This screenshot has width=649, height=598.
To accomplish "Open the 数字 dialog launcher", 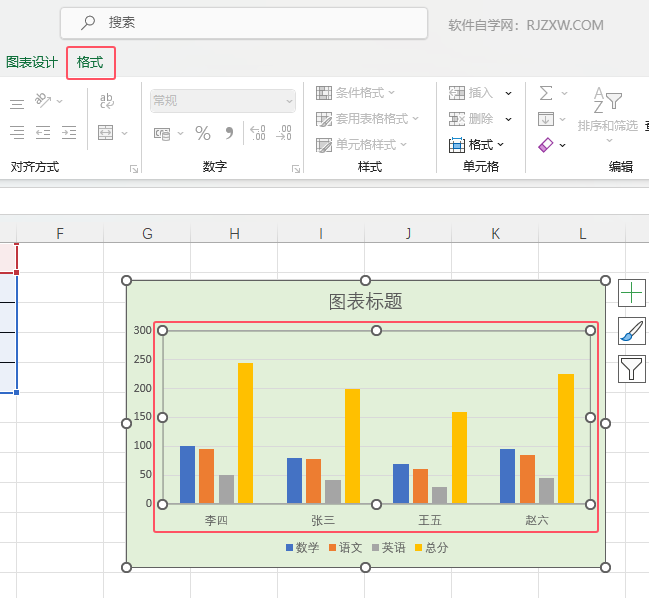I will pos(296,169).
